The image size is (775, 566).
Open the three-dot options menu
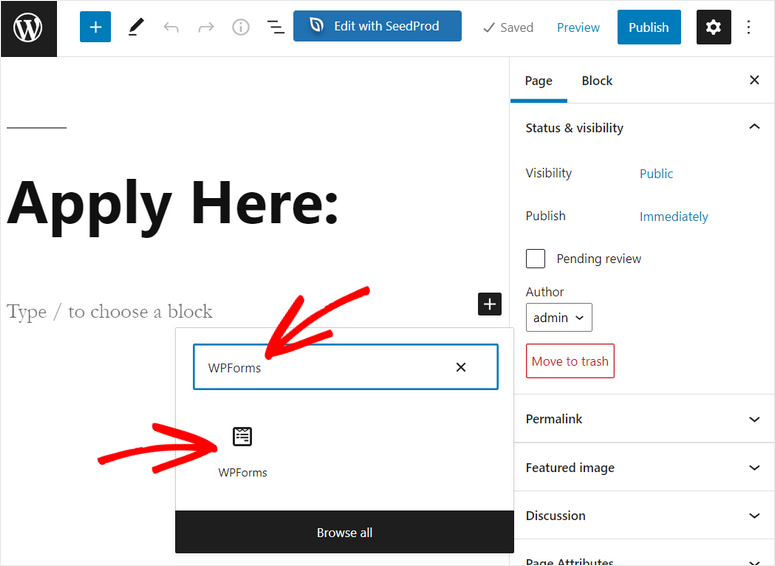click(748, 27)
